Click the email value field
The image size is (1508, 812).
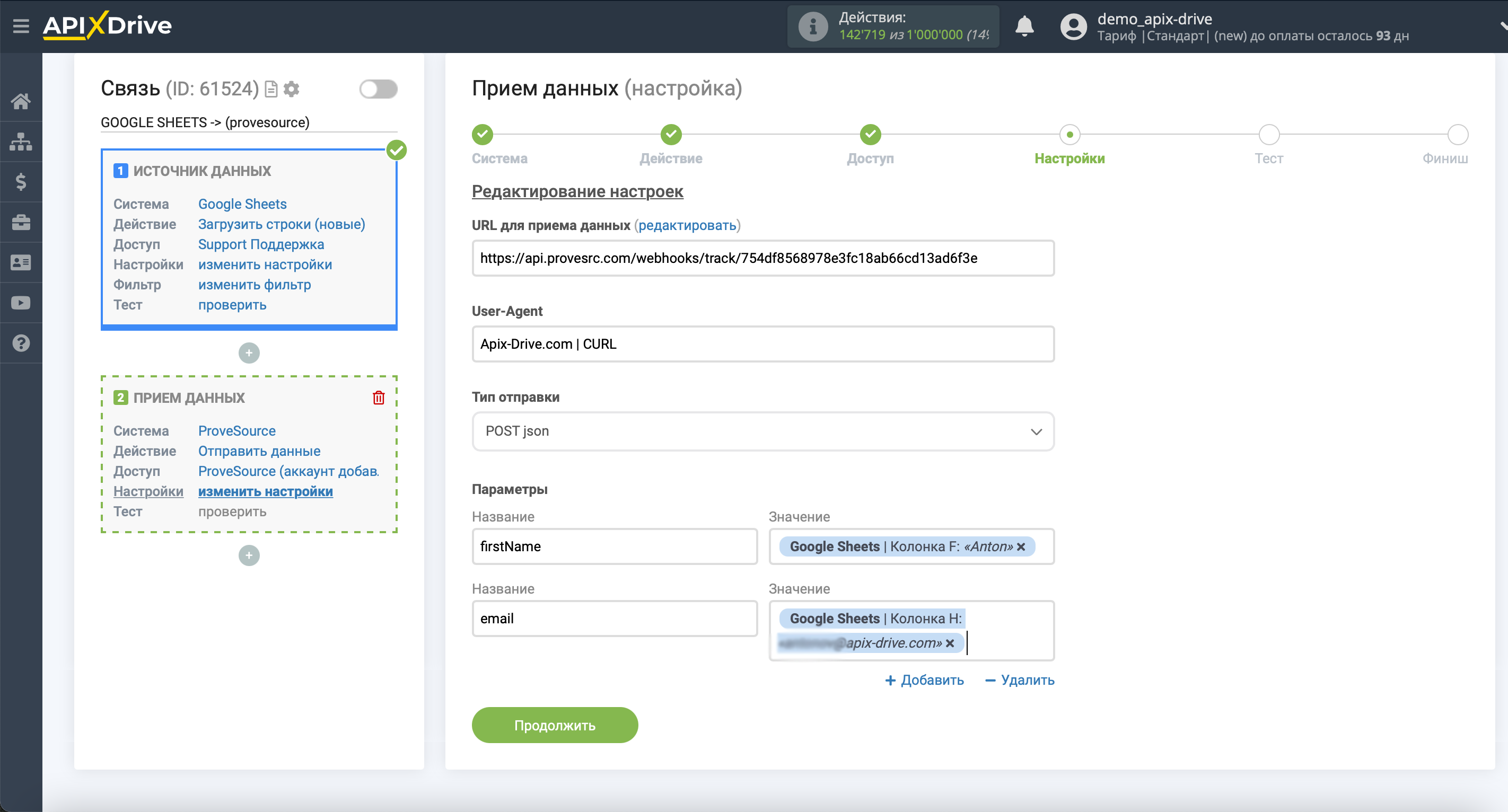pos(911,631)
